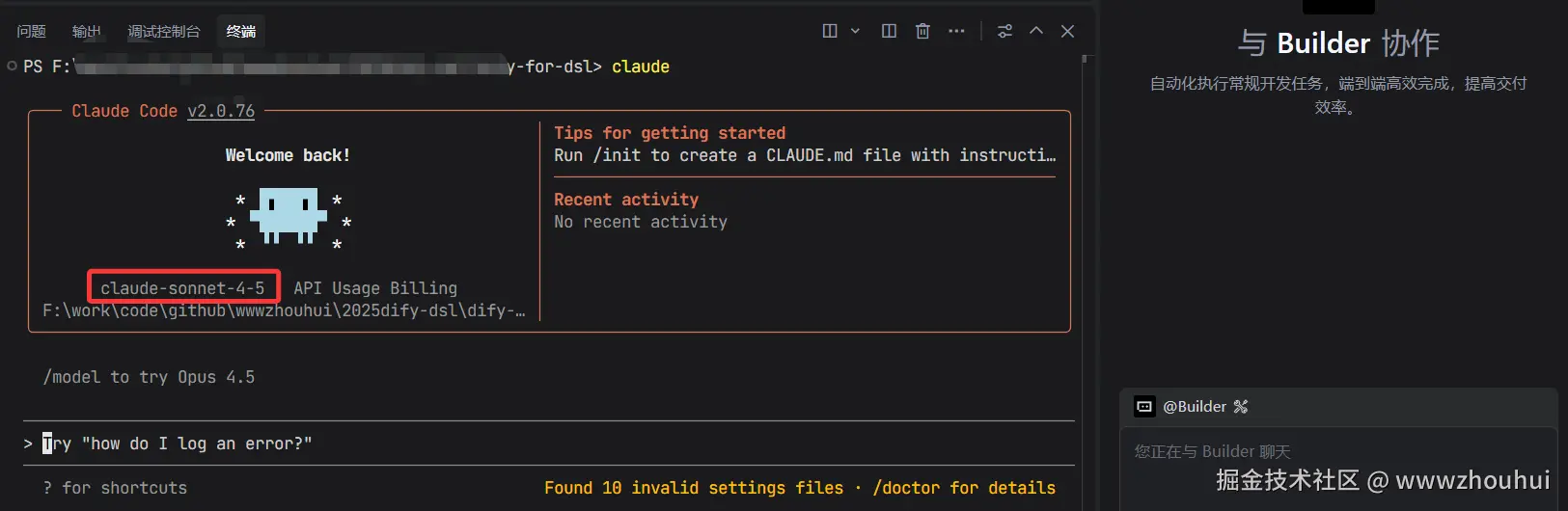This screenshot has height=511, width=1568.
Task: Click the Builder agent avatar icon
Action: tap(1144, 407)
